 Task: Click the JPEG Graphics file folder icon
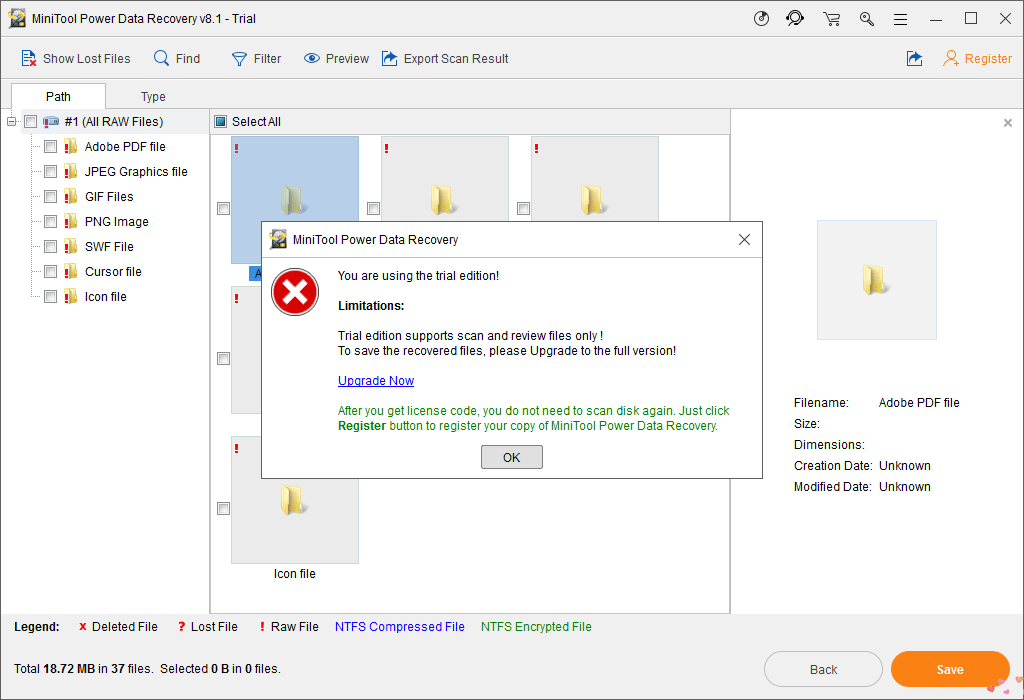tap(71, 172)
